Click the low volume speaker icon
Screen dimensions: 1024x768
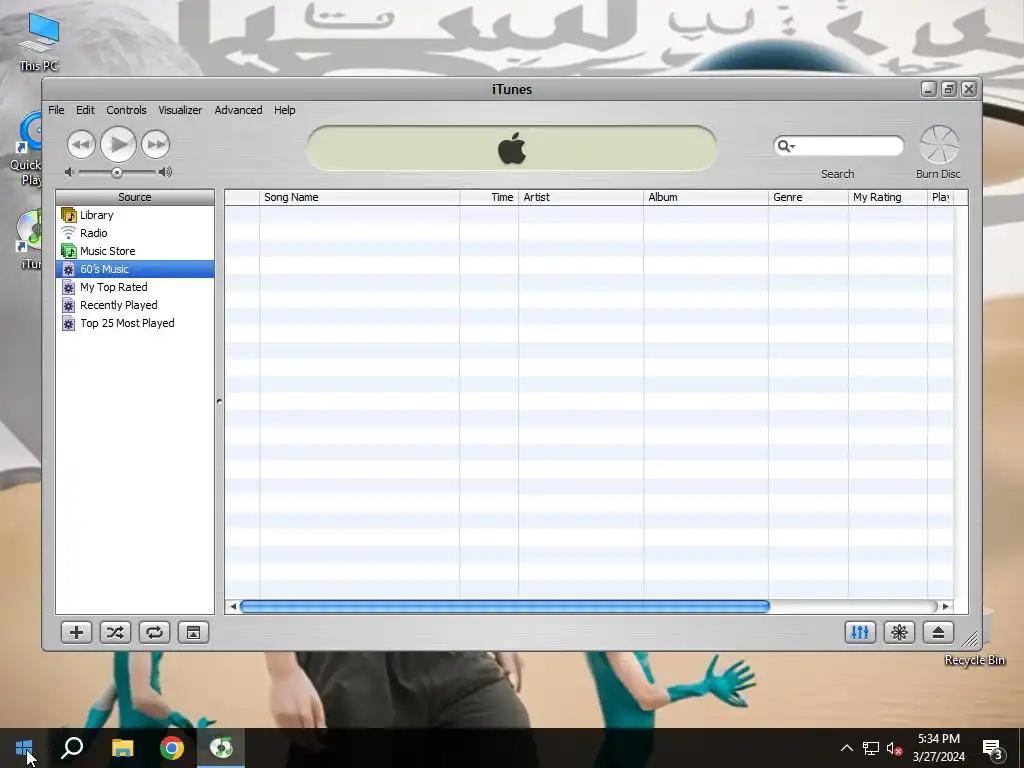[x=69, y=172]
